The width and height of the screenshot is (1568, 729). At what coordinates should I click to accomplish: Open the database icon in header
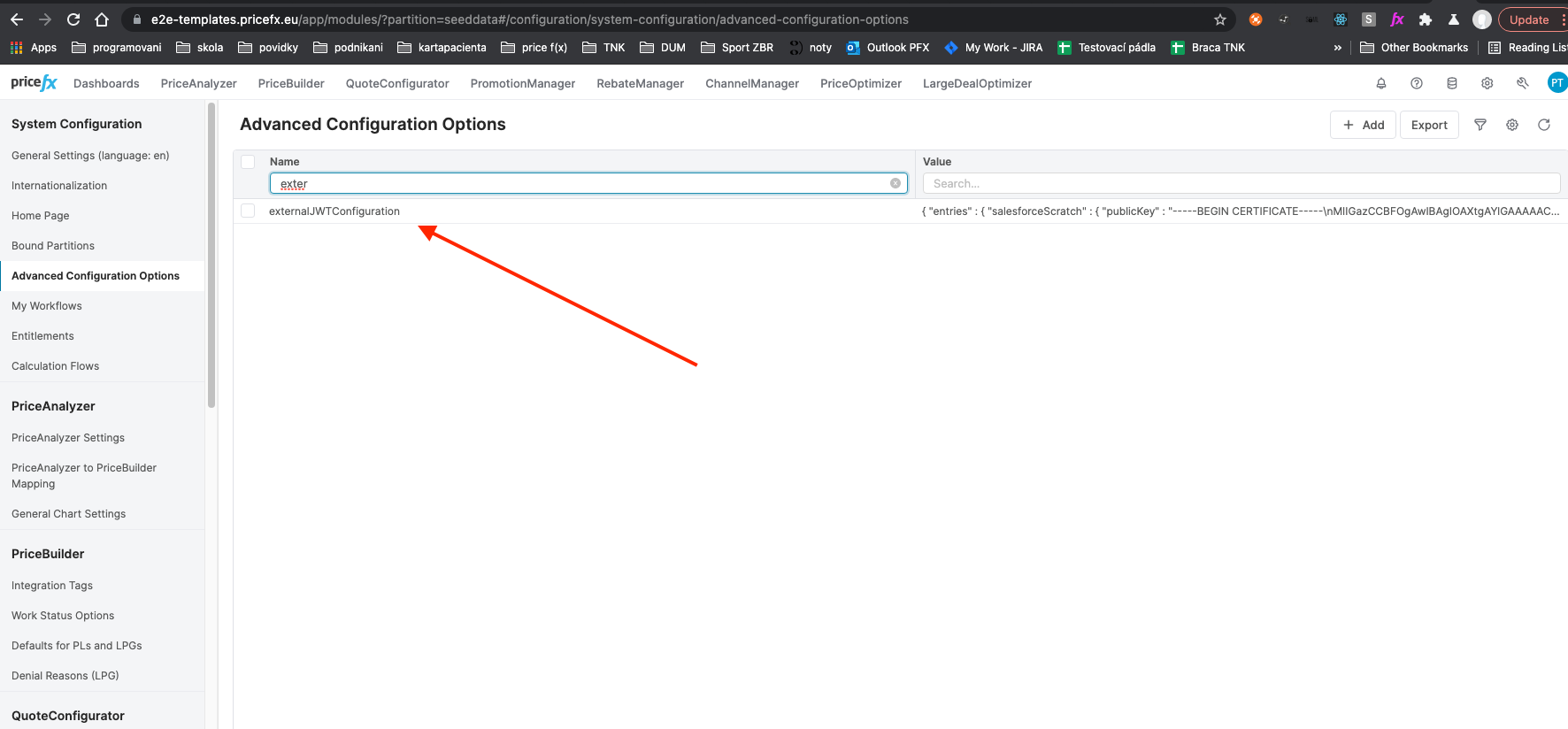(1451, 83)
